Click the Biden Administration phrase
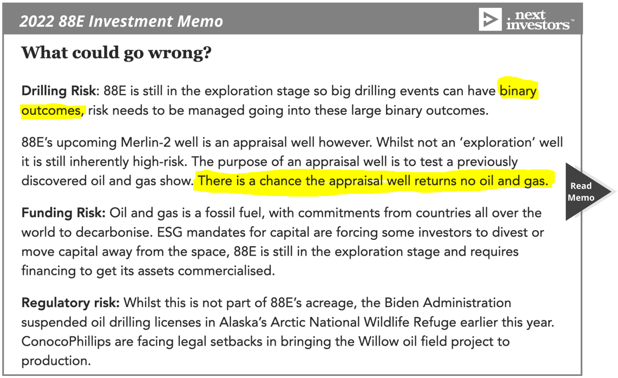This screenshot has height=378, width=618. point(448,303)
